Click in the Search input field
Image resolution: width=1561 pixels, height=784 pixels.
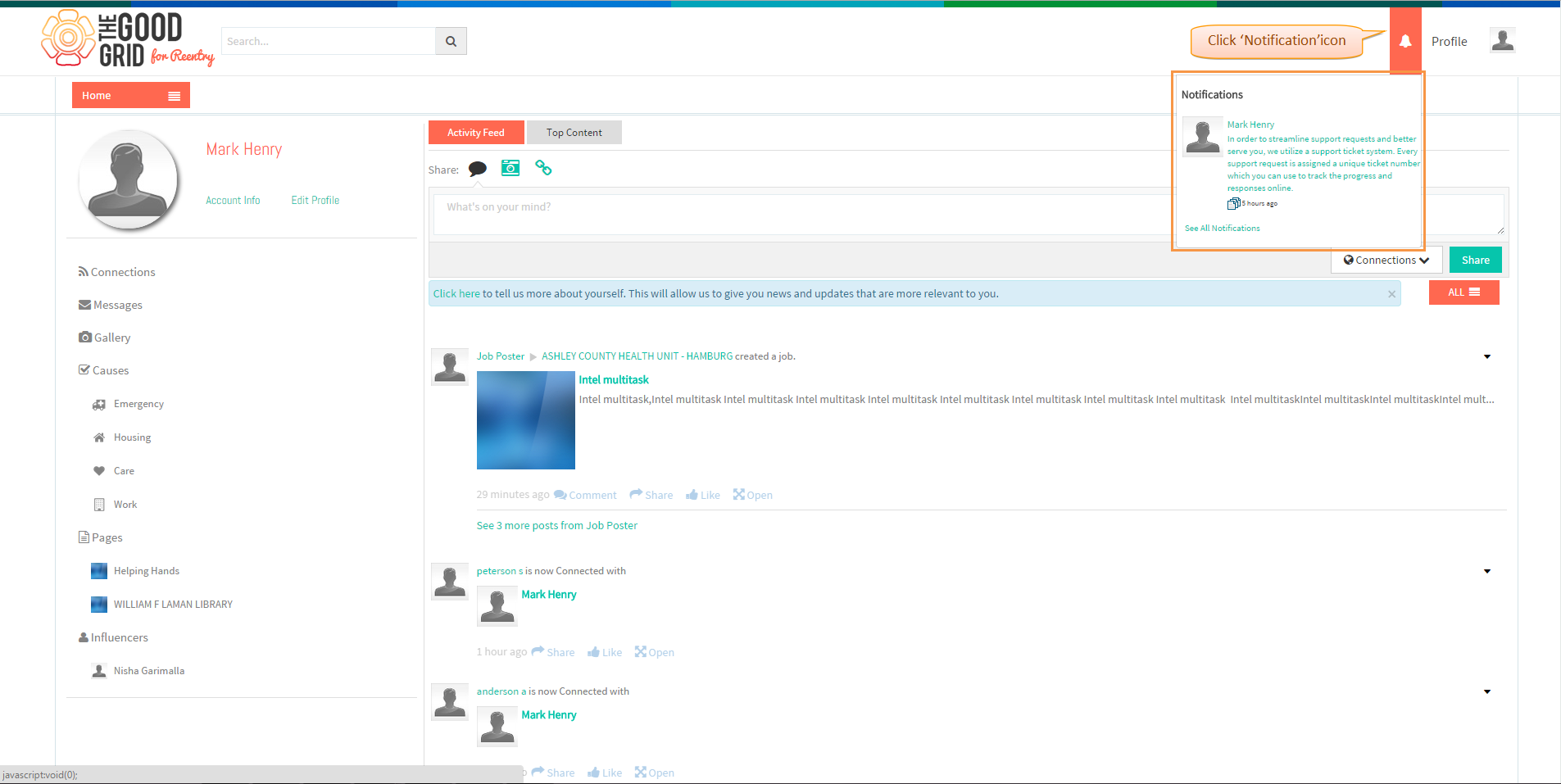pyautogui.click(x=328, y=41)
